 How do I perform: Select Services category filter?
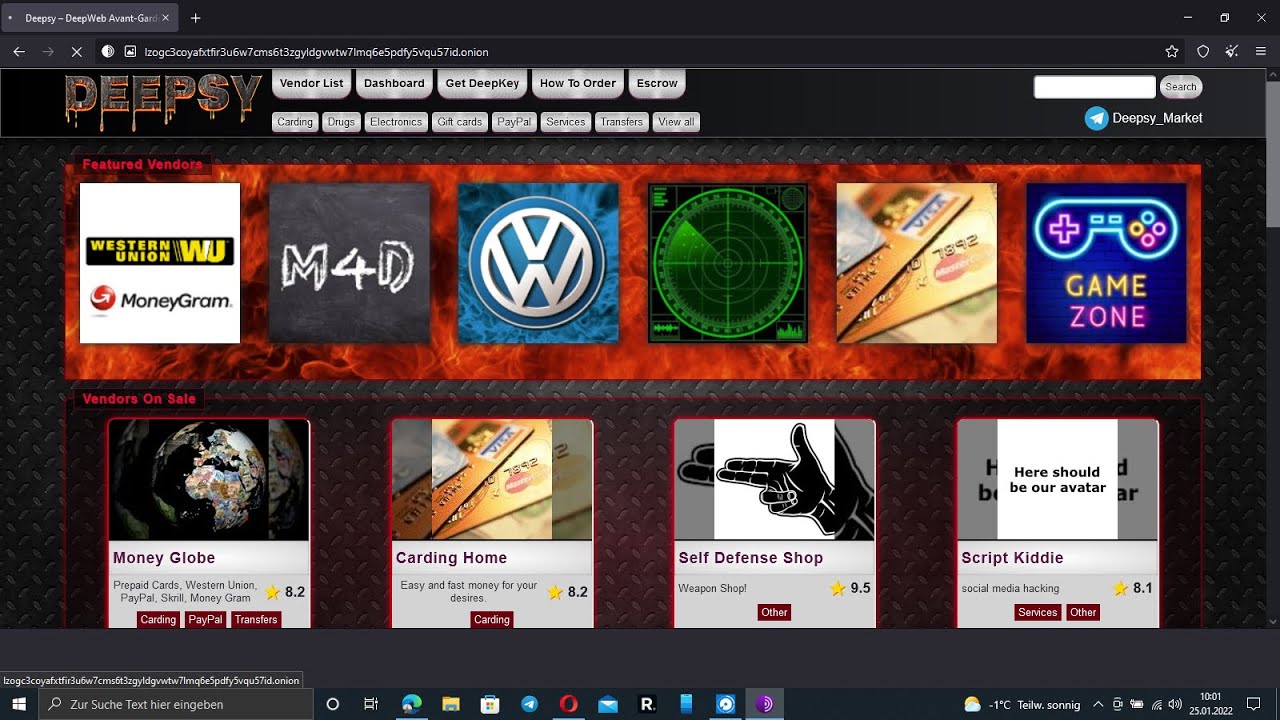point(565,122)
